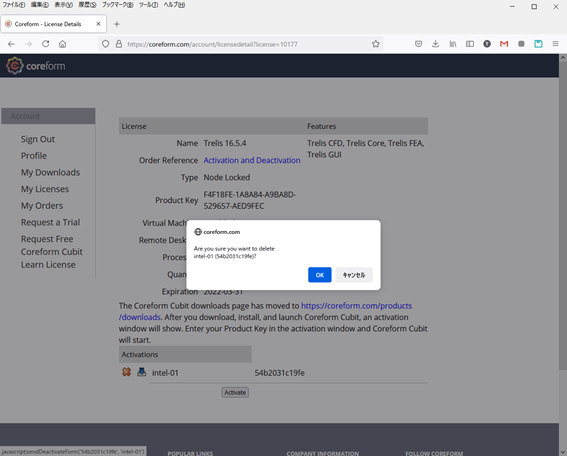Click the Node Locked type value

(x=227, y=178)
